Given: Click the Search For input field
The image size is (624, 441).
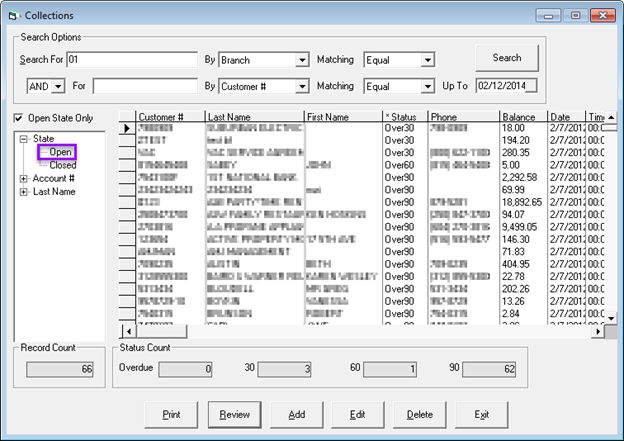Looking at the screenshot, I should tap(132, 60).
